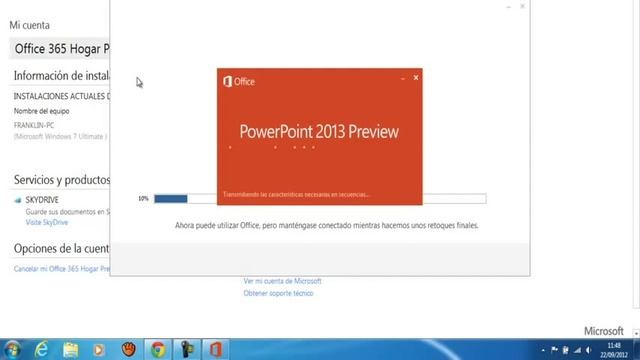This screenshot has height=360, width=640.
Task: Open the Action Center flag icon
Action: click(x=554, y=350)
